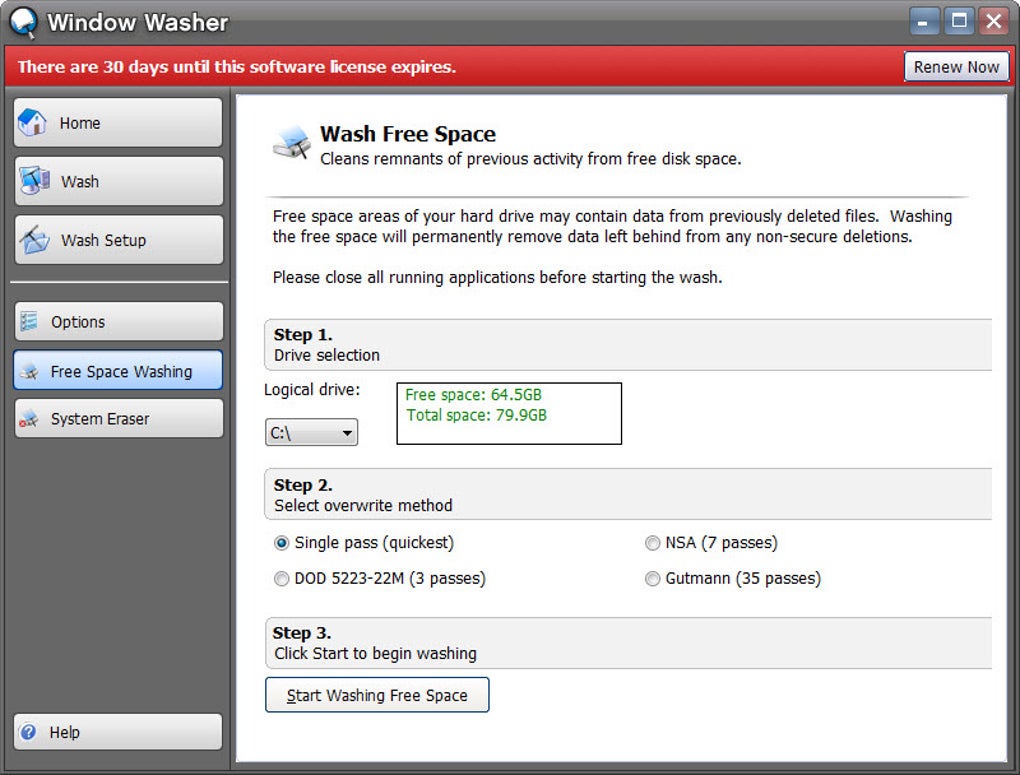Click the Wash Free Space drive icon

click(x=291, y=142)
